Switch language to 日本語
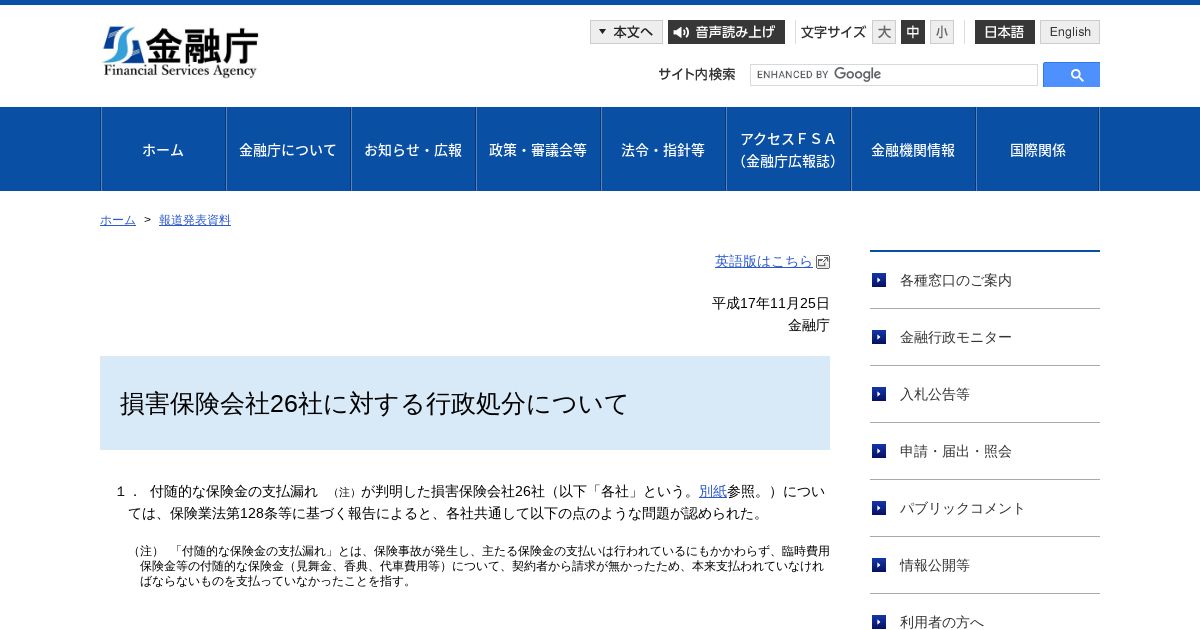This screenshot has height=630, width=1200. coord(1005,32)
